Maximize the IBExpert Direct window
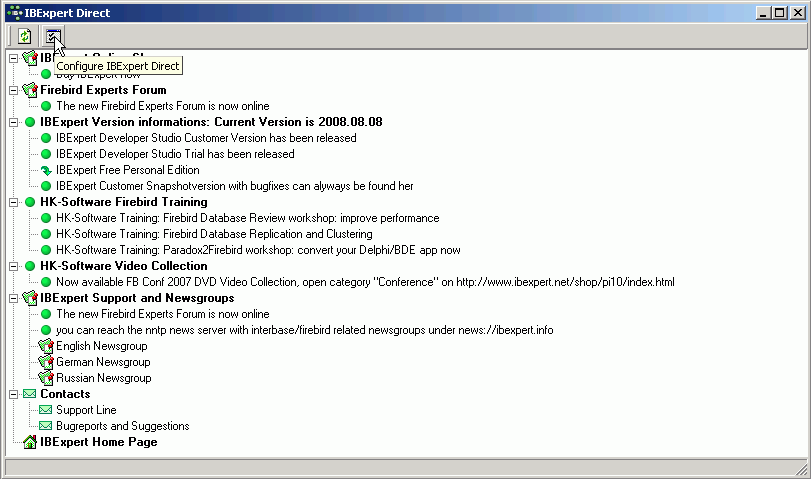Screen dimensions: 811x479 pyautogui.click(x=780, y=12)
